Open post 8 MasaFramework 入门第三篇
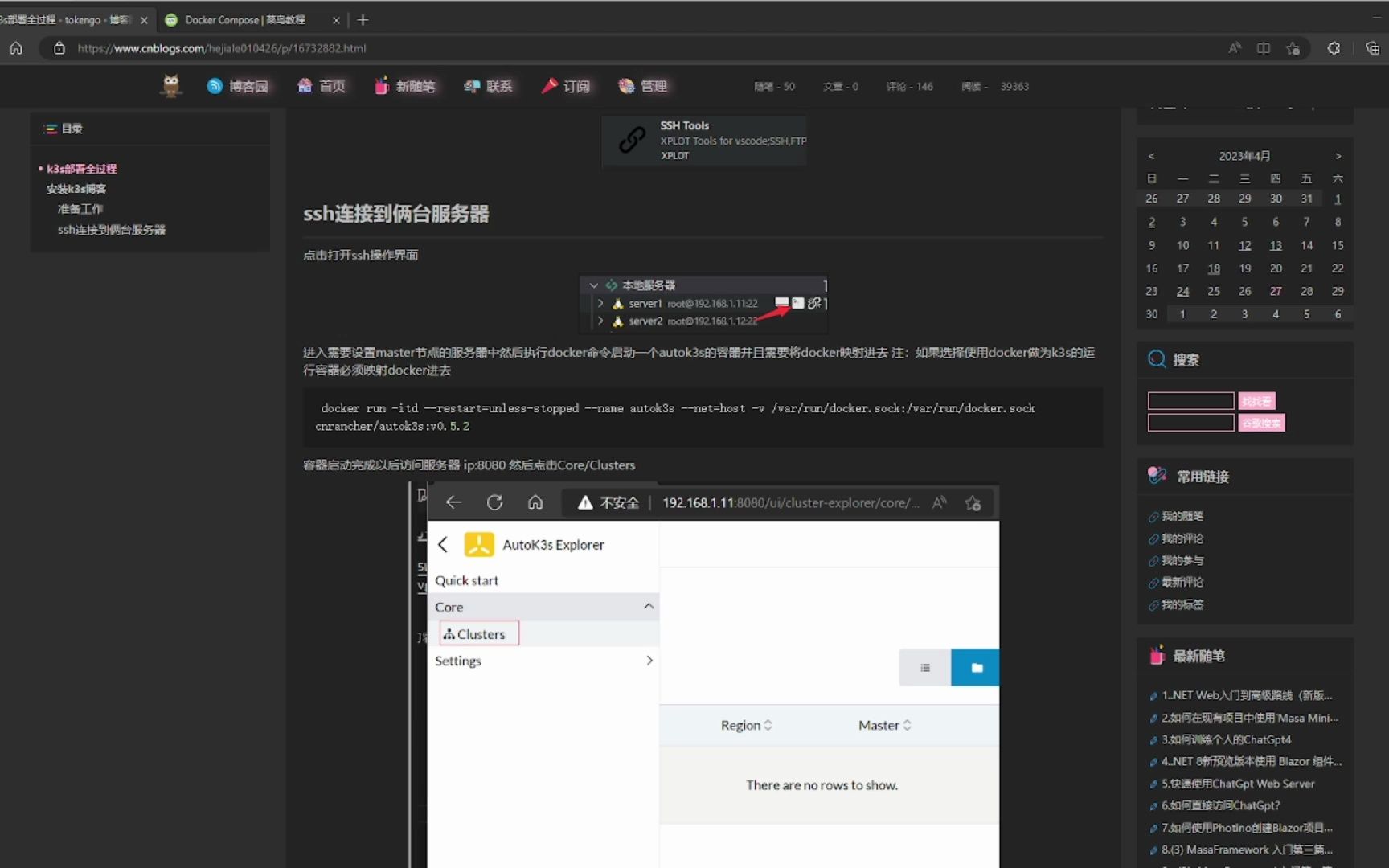The image size is (1389, 868). click(1247, 850)
